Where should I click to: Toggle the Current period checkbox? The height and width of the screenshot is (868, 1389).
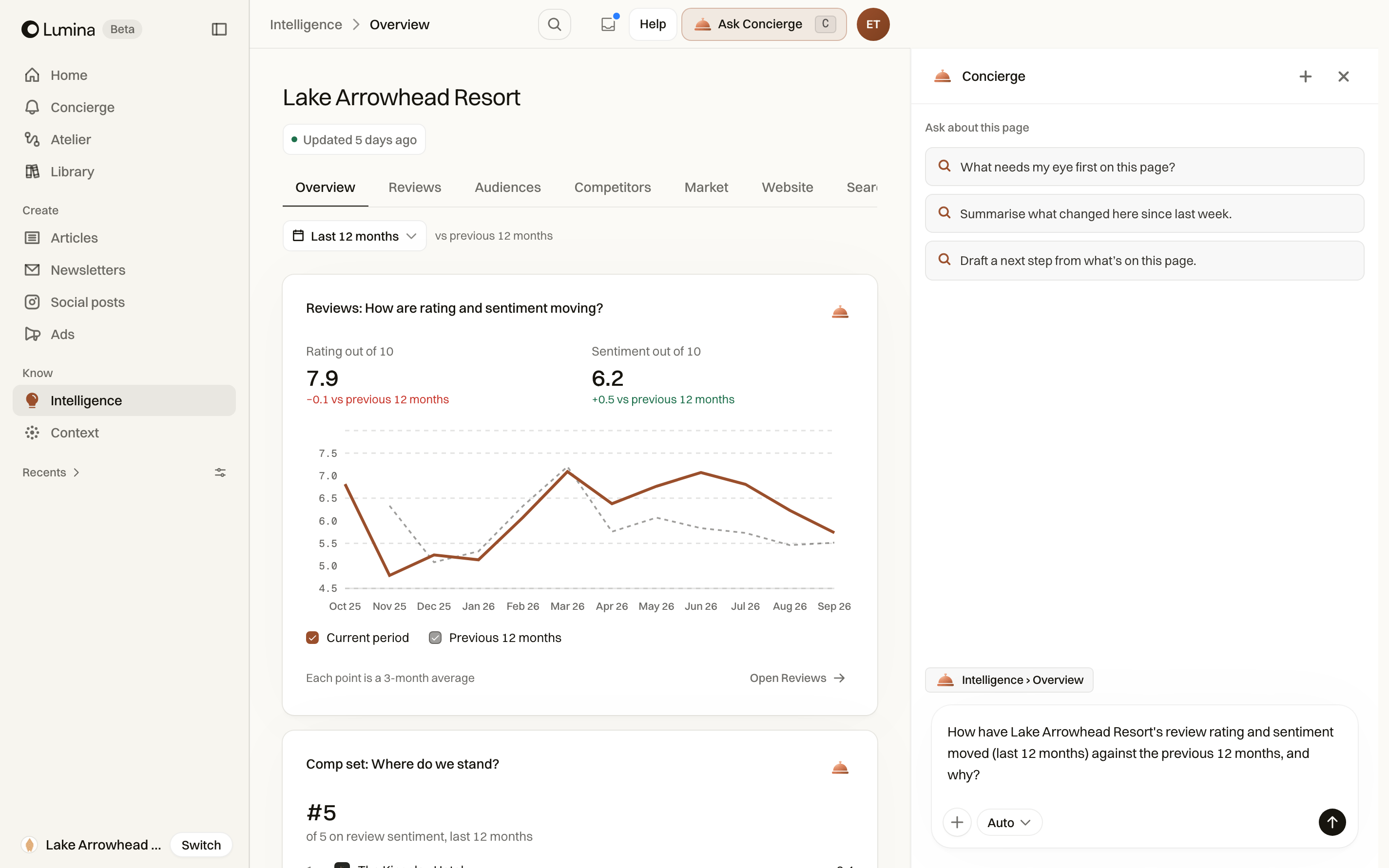(x=312, y=638)
